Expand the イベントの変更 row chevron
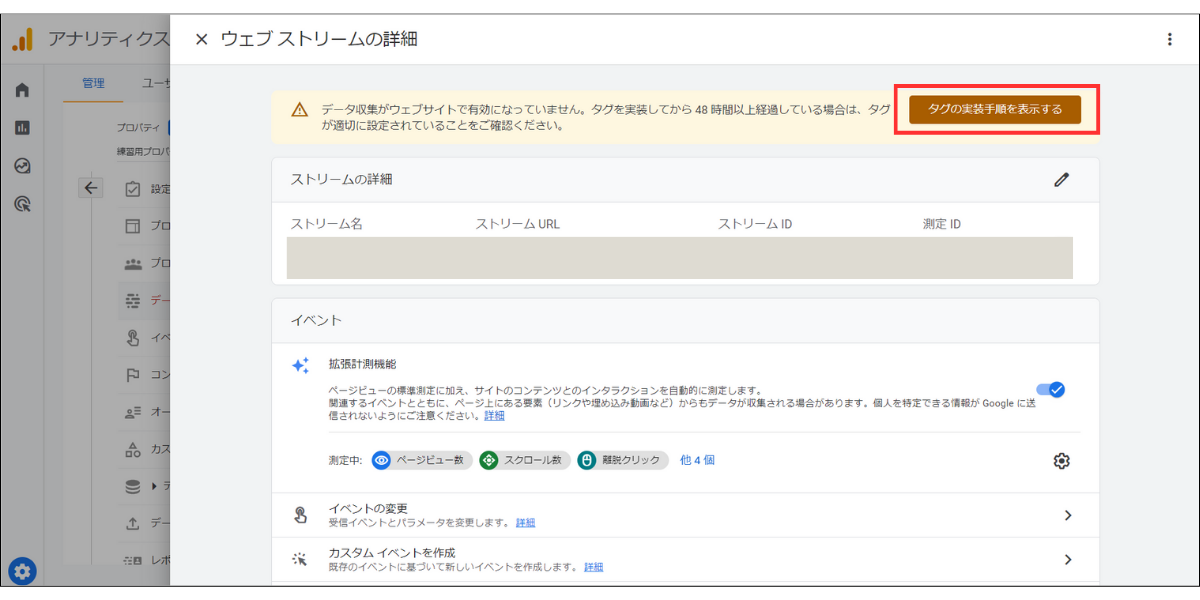The height and width of the screenshot is (600, 1200). 1067,515
